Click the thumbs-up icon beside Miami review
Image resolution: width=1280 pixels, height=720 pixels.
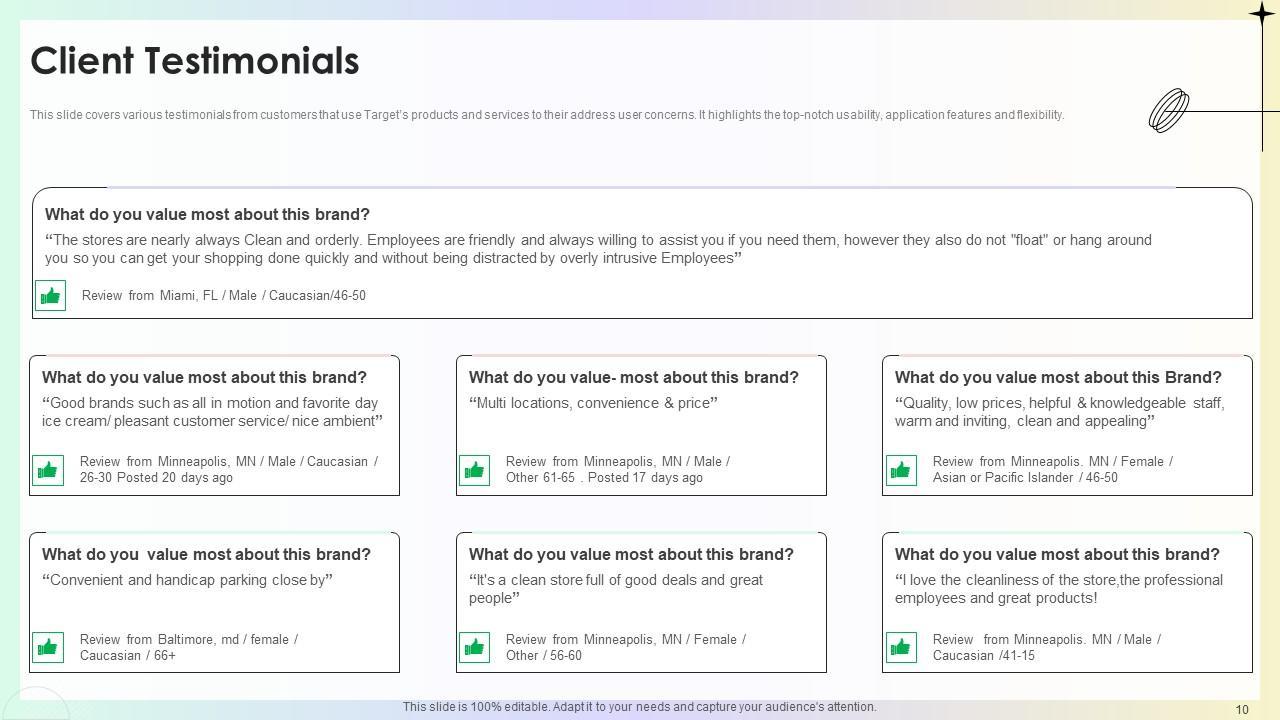(x=50, y=296)
